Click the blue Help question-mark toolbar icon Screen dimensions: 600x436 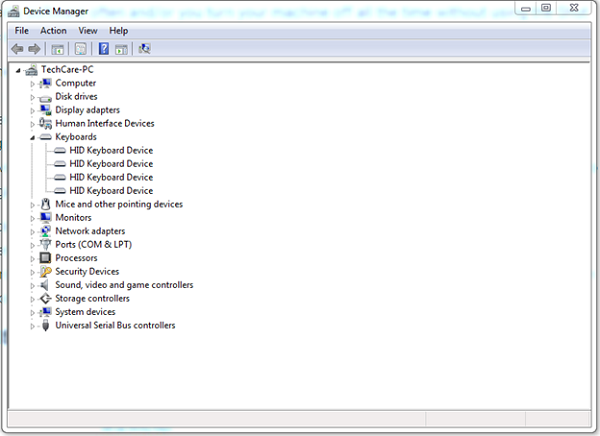(103, 48)
